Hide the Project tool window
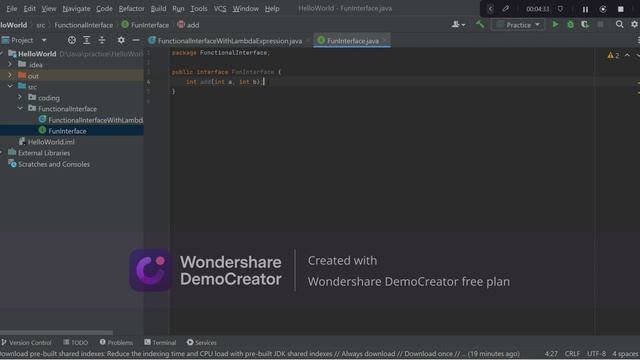Viewport: 640px width, 360px height. (136, 40)
